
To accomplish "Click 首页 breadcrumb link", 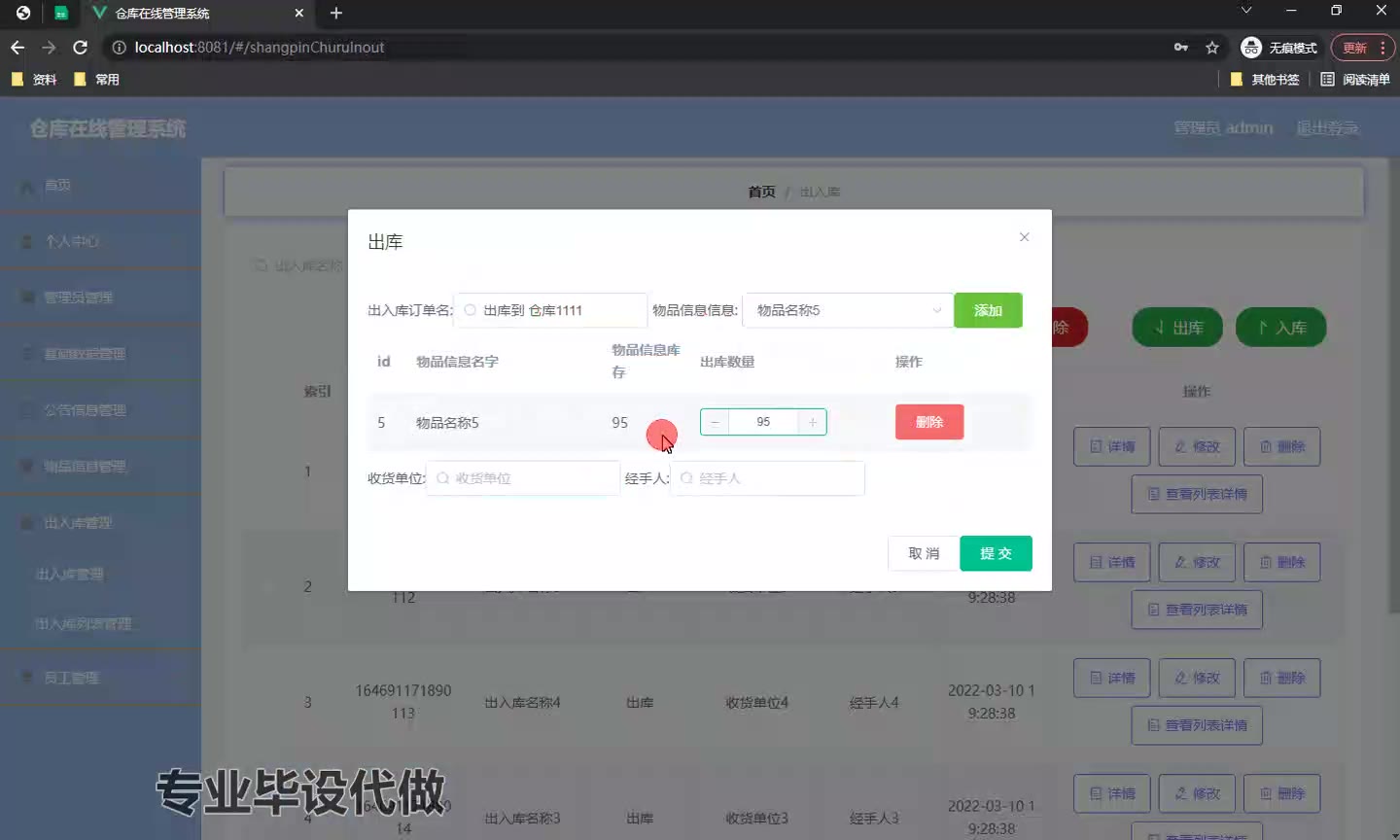I will tap(761, 192).
